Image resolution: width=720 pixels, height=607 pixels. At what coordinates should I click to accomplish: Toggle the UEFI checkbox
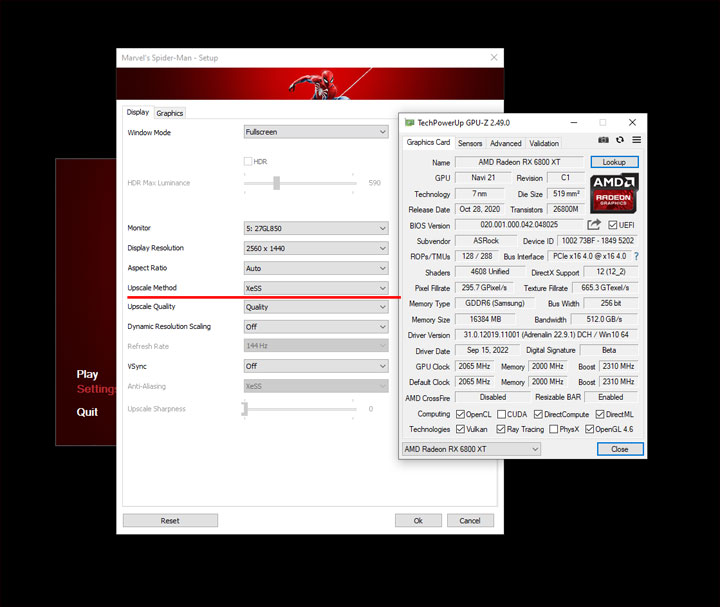613,225
